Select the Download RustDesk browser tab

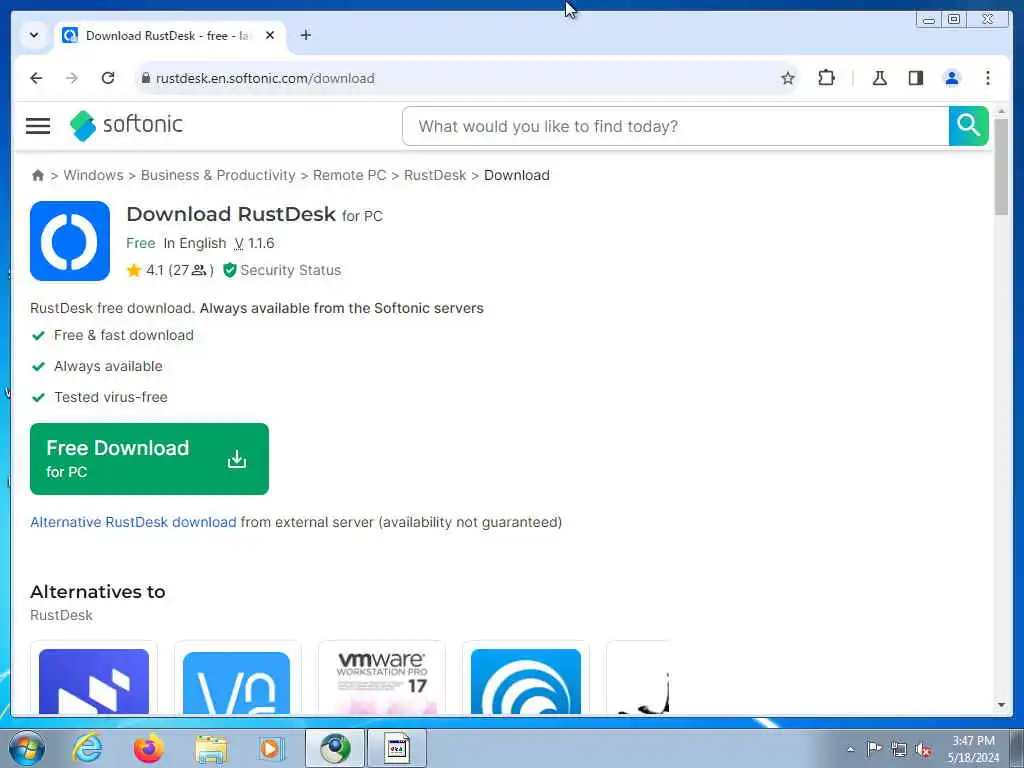[x=170, y=36]
